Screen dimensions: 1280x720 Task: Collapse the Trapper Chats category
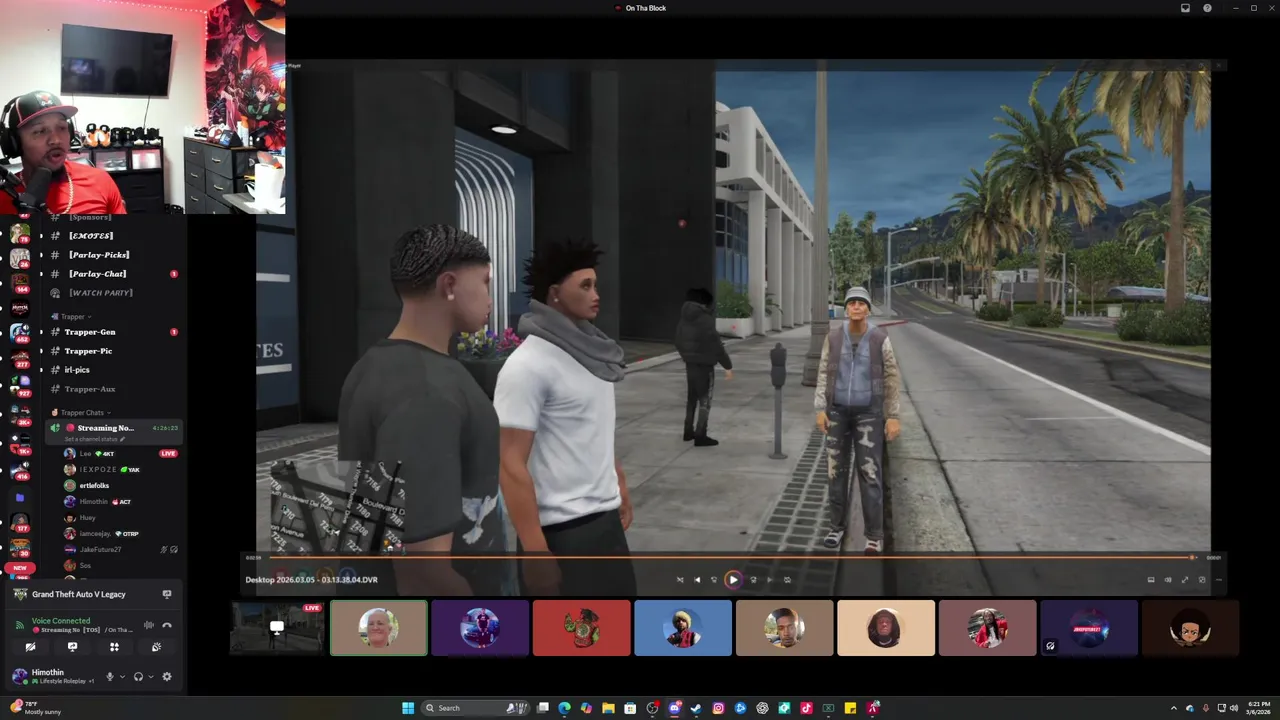coord(82,412)
